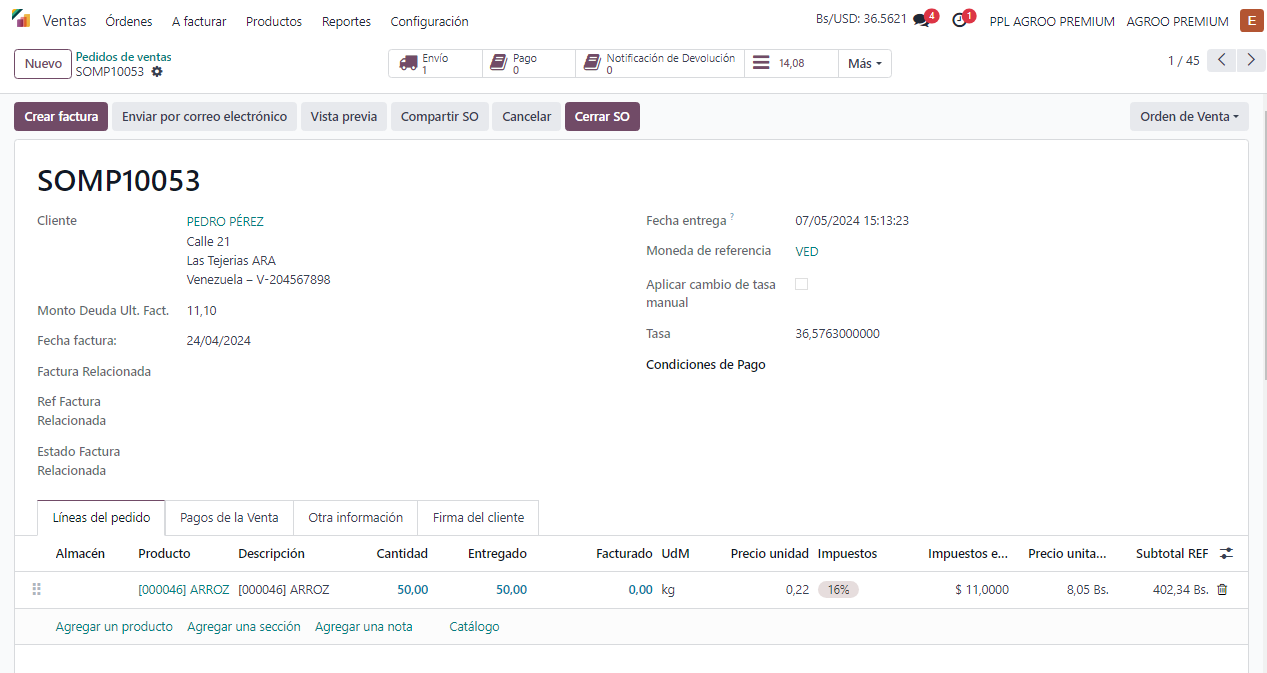Open column settings adjust icon
The height and width of the screenshot is (673, 1267).
1227,553
